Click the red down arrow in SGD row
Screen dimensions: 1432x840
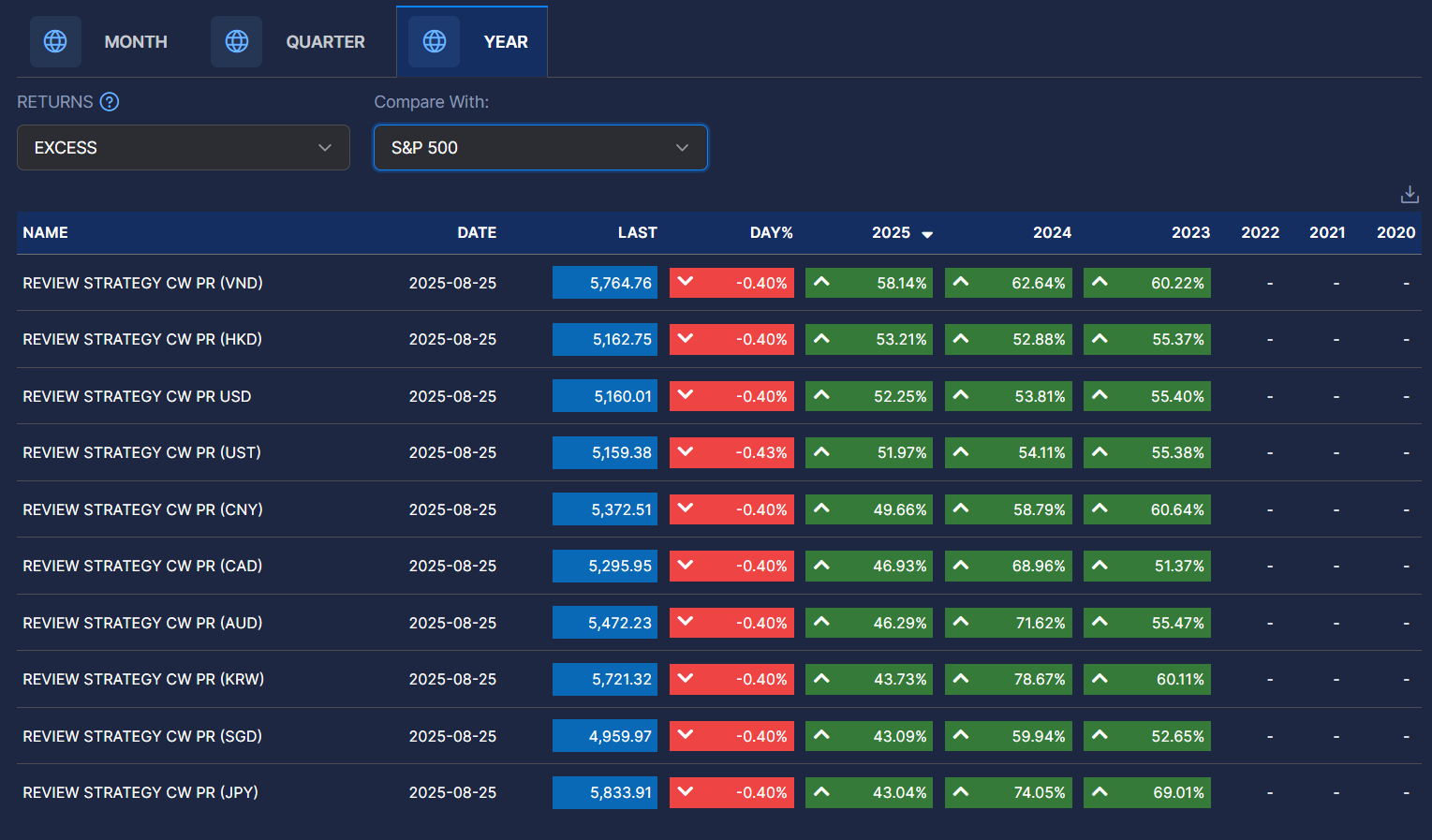[x=686, y=735]
